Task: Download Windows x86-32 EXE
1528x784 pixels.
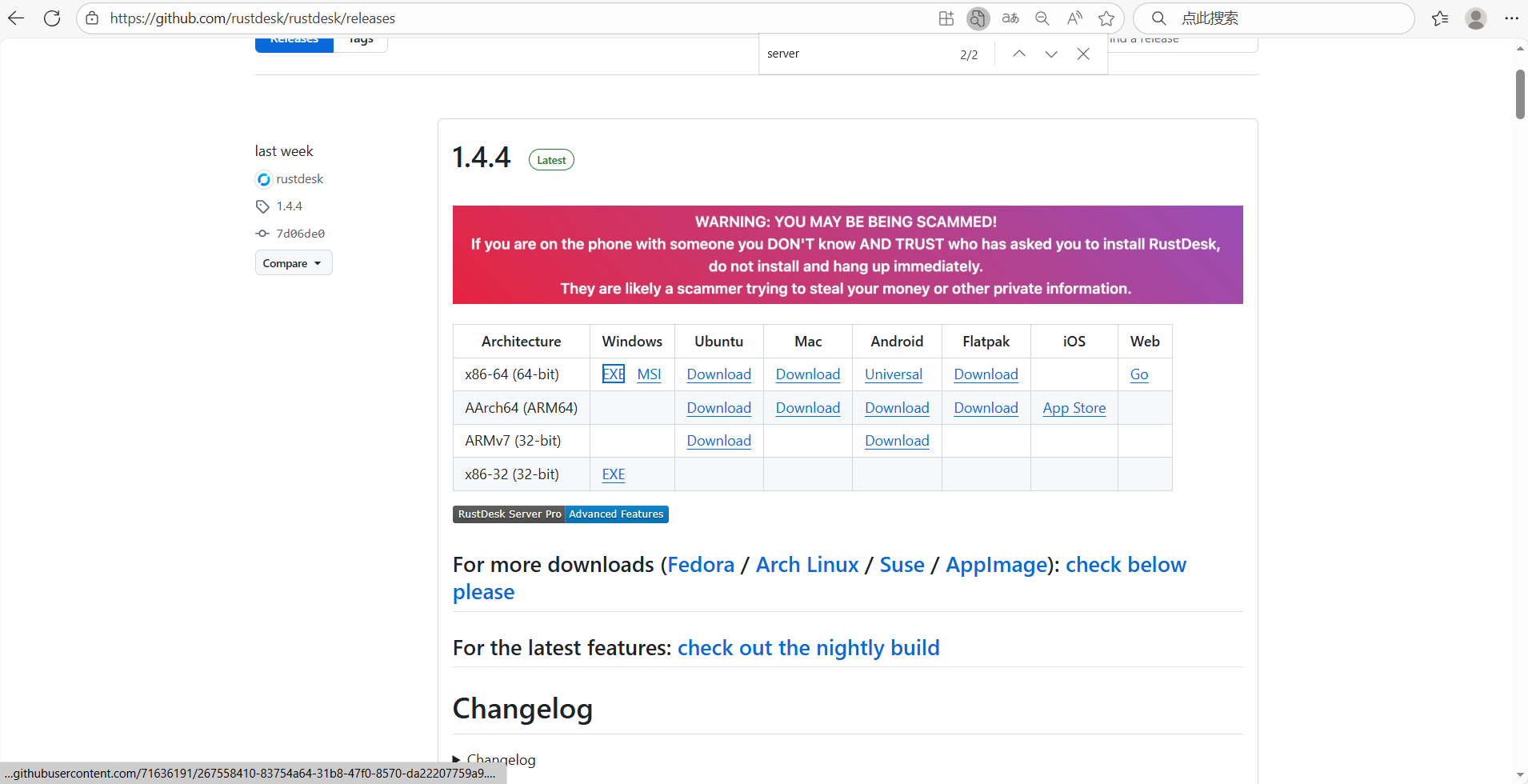Action: [x=614, y=474]
